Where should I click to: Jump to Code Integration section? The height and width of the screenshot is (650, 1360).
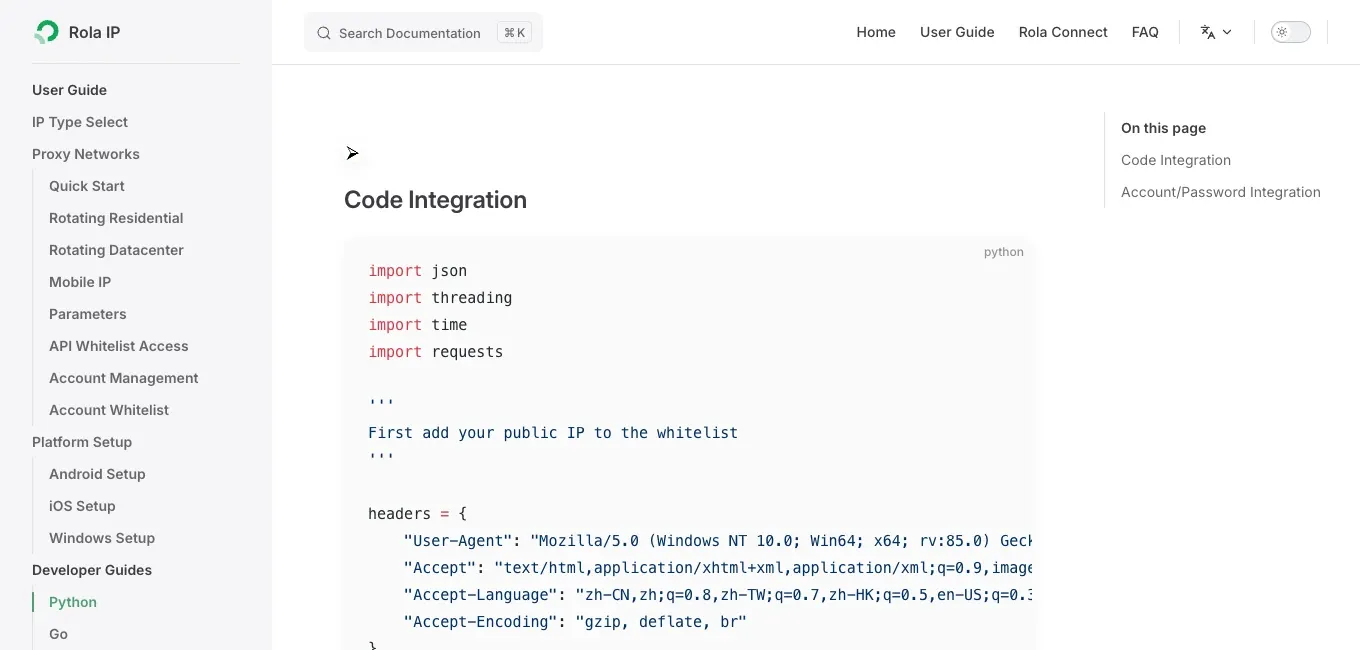click(x=1176, y=160)
